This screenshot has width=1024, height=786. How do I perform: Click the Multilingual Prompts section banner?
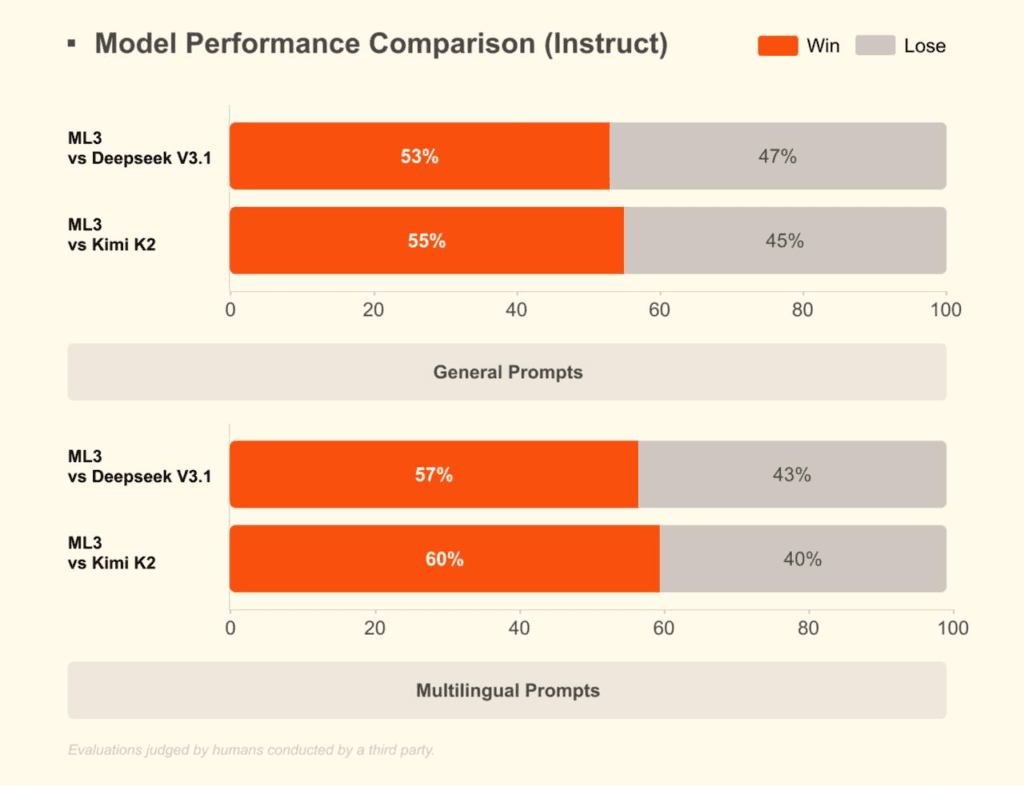click(507, 690)
